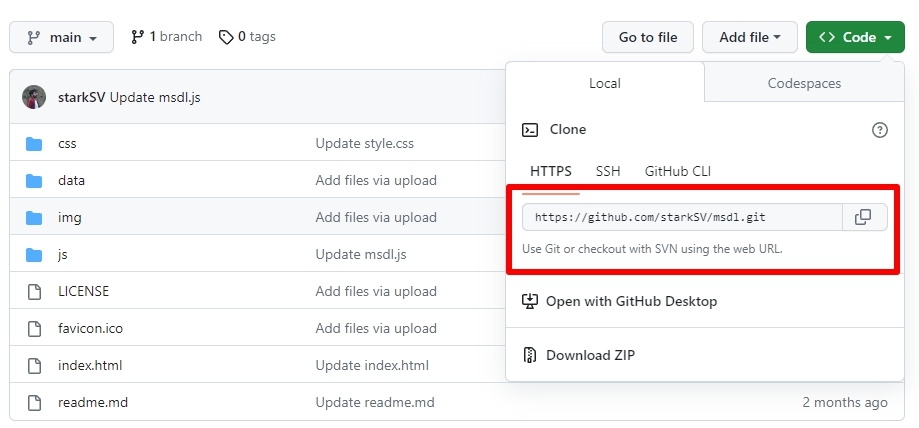Click the css folder icon
This screenshot has height=428, width=919.
[34, 144]
